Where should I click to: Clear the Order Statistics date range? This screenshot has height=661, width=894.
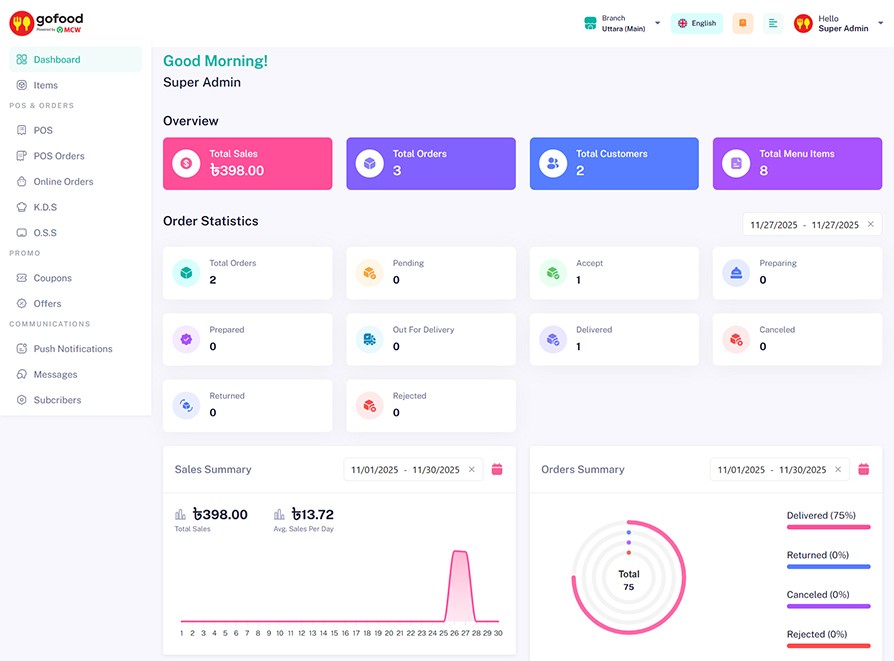[x=870, y=225]
